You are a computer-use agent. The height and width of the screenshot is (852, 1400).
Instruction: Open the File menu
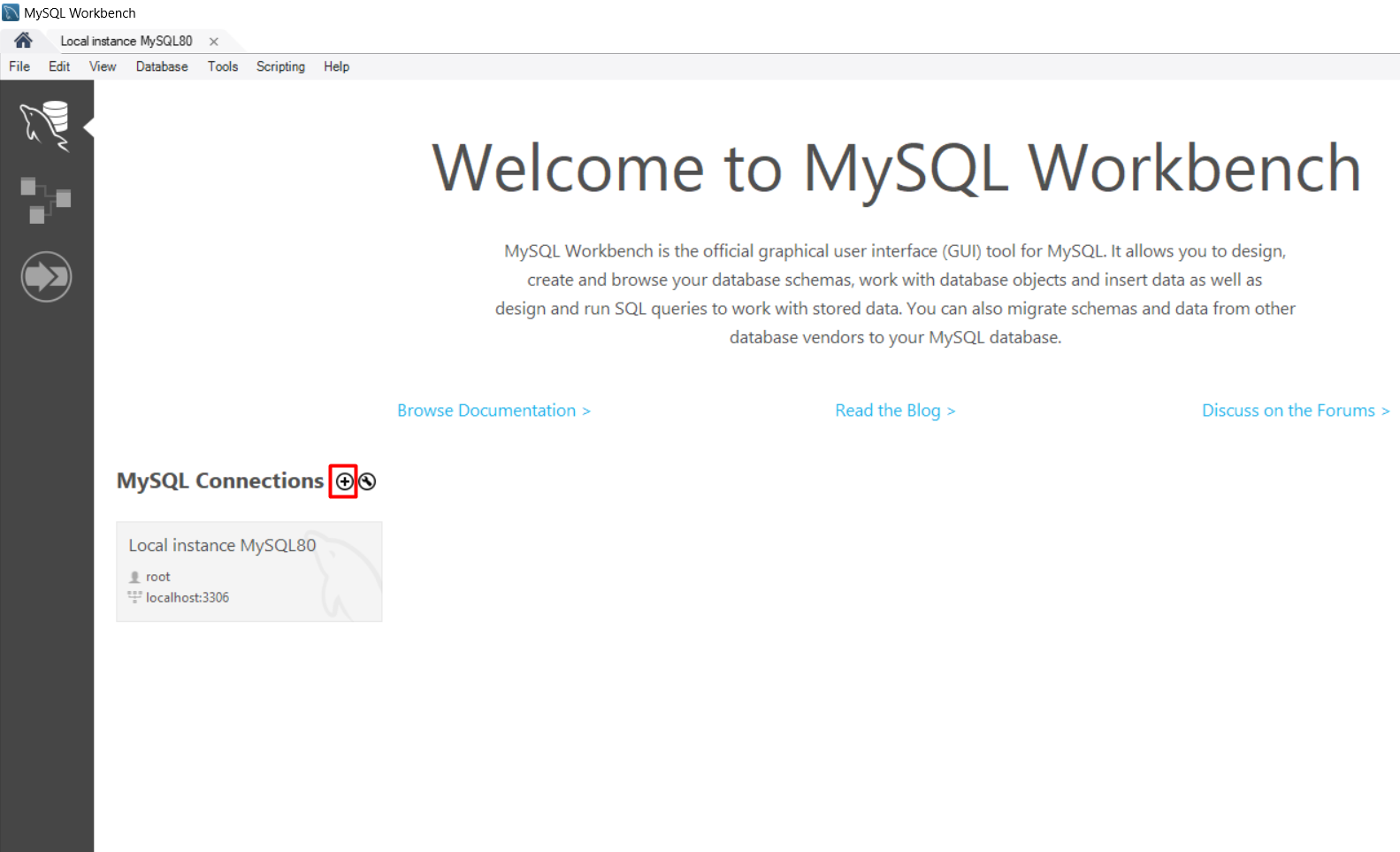[x=19, y=66]
